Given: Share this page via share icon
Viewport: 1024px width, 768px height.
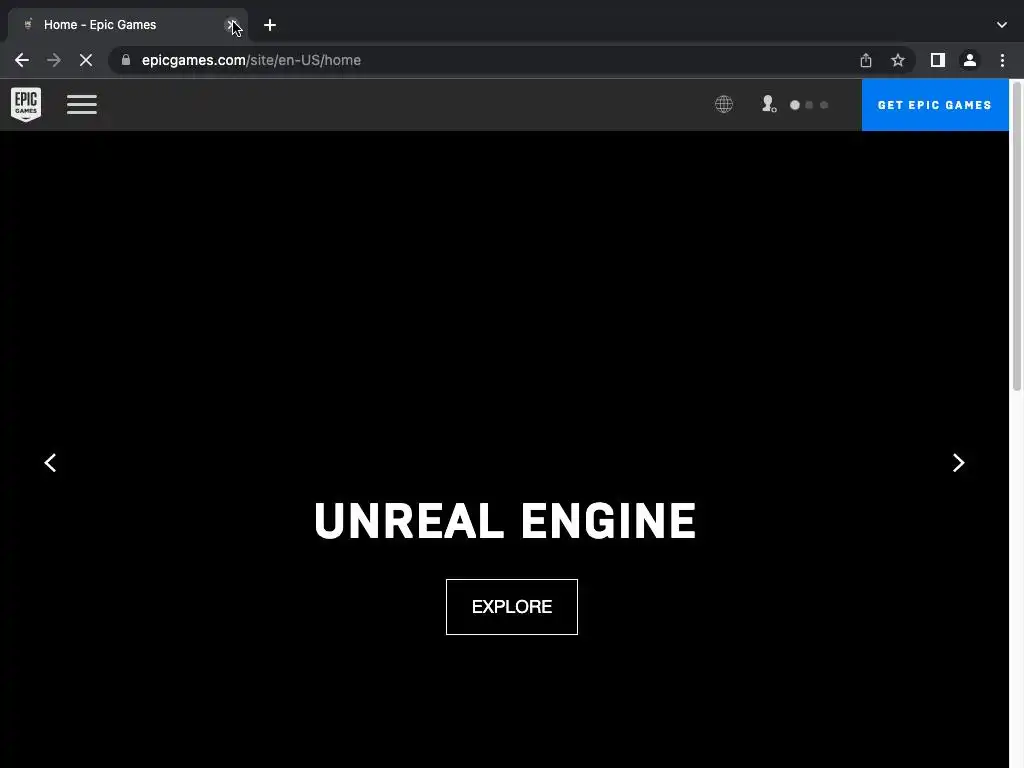Looking at the screenshot, I should [866, 60].
